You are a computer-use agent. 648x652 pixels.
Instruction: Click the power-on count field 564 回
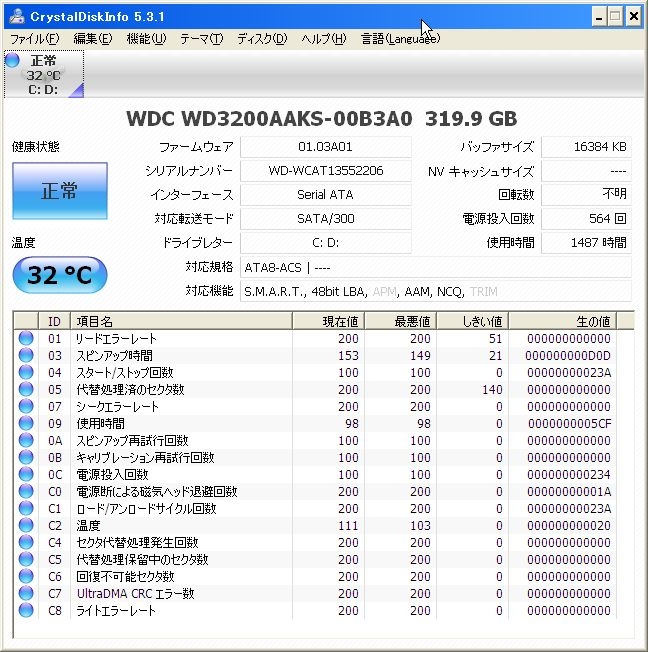(586, 219)
